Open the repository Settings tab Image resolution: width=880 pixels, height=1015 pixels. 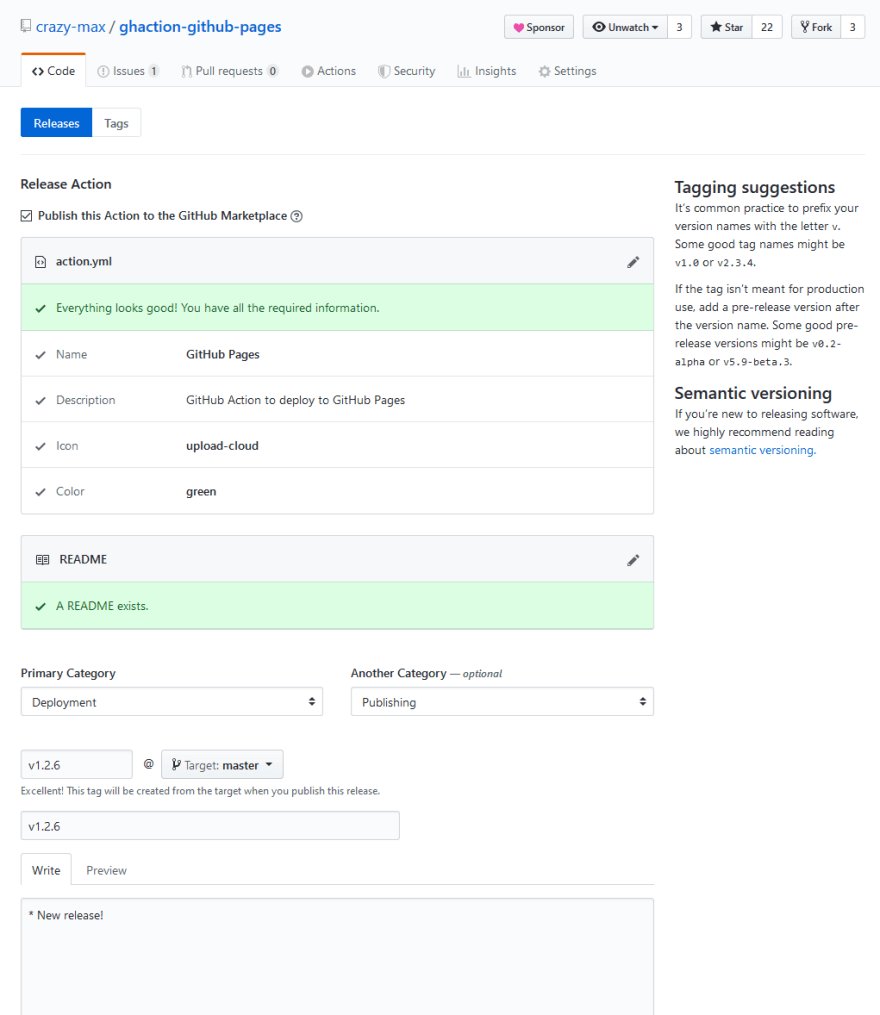(567, 71)
